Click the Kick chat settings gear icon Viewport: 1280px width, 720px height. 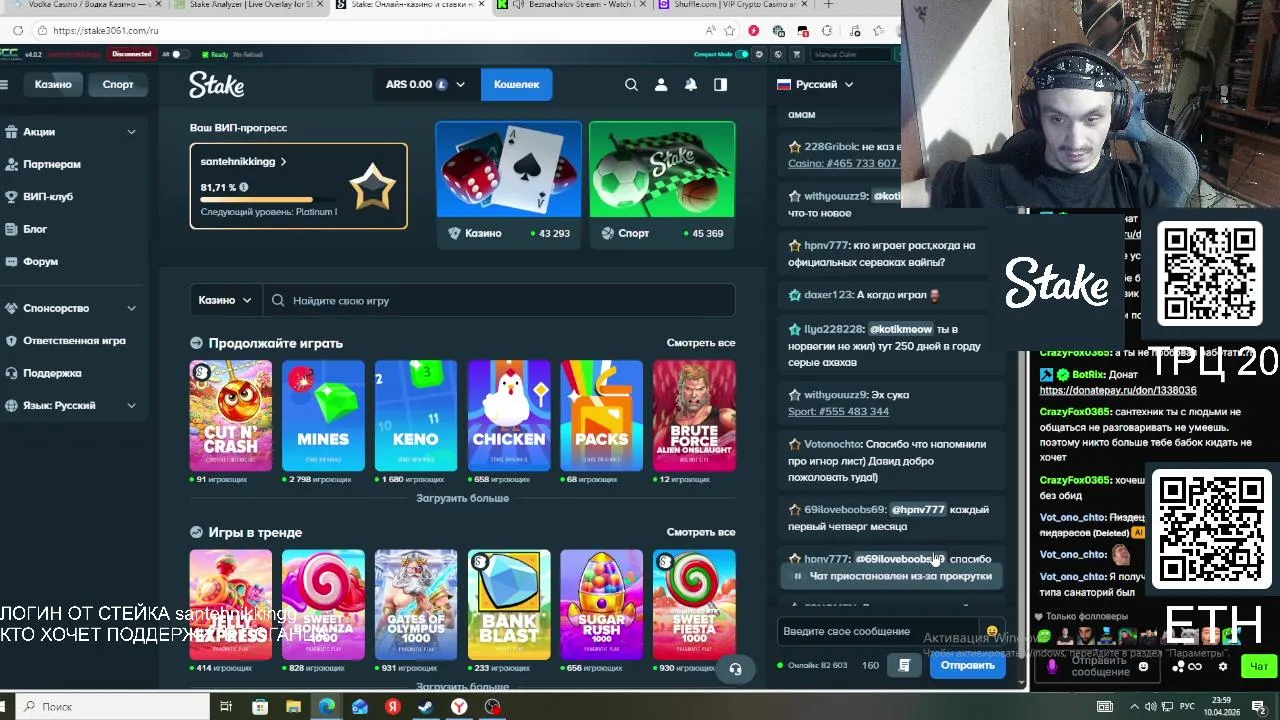(x=1222, y=666)
